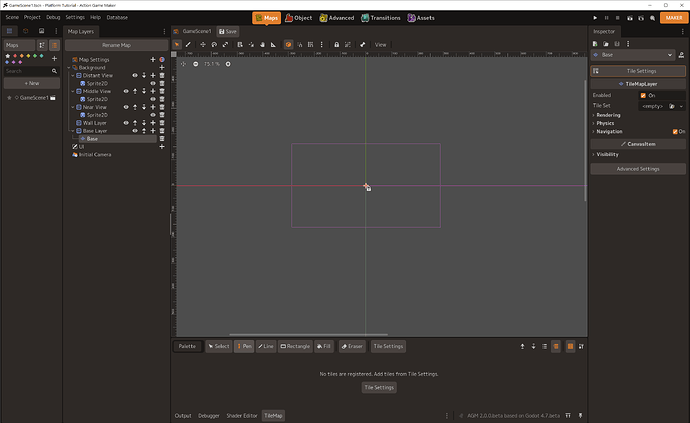Collapse the Distant View layer
The image size is (690, 423).
click(73, 75)
